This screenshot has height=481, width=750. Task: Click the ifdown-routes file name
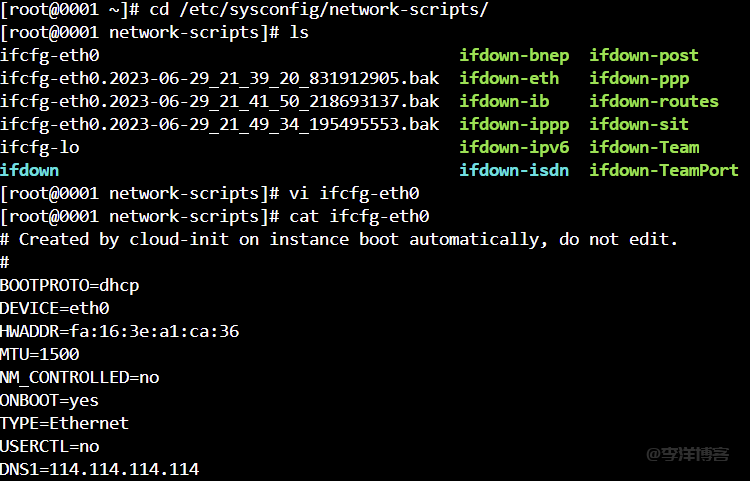(x=654, y=101)
